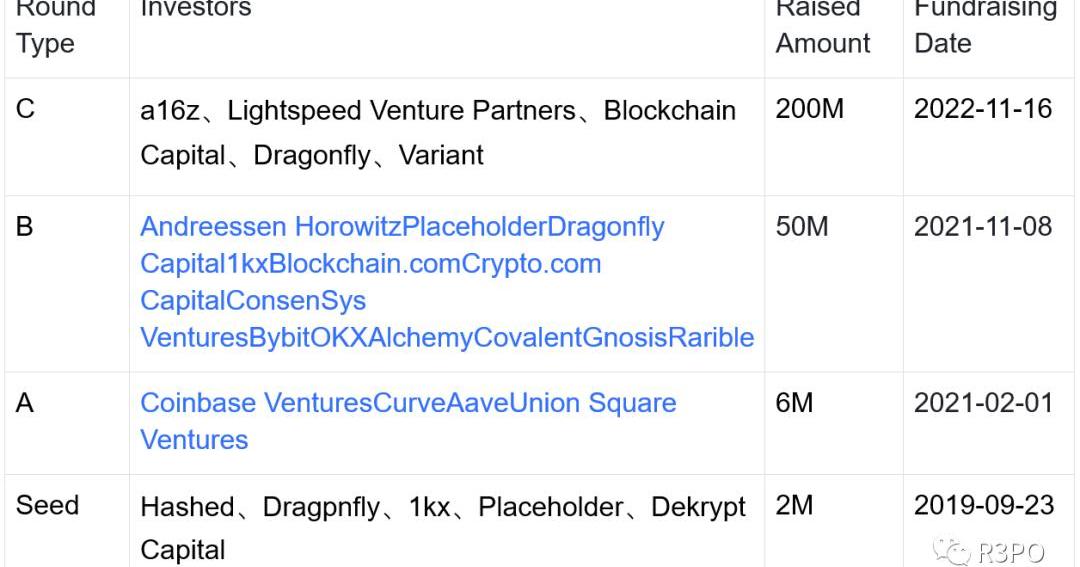This screenshot has height=567, width=1080.
Task: Click the Fundraising Date column header
Action: click(985, 26)
